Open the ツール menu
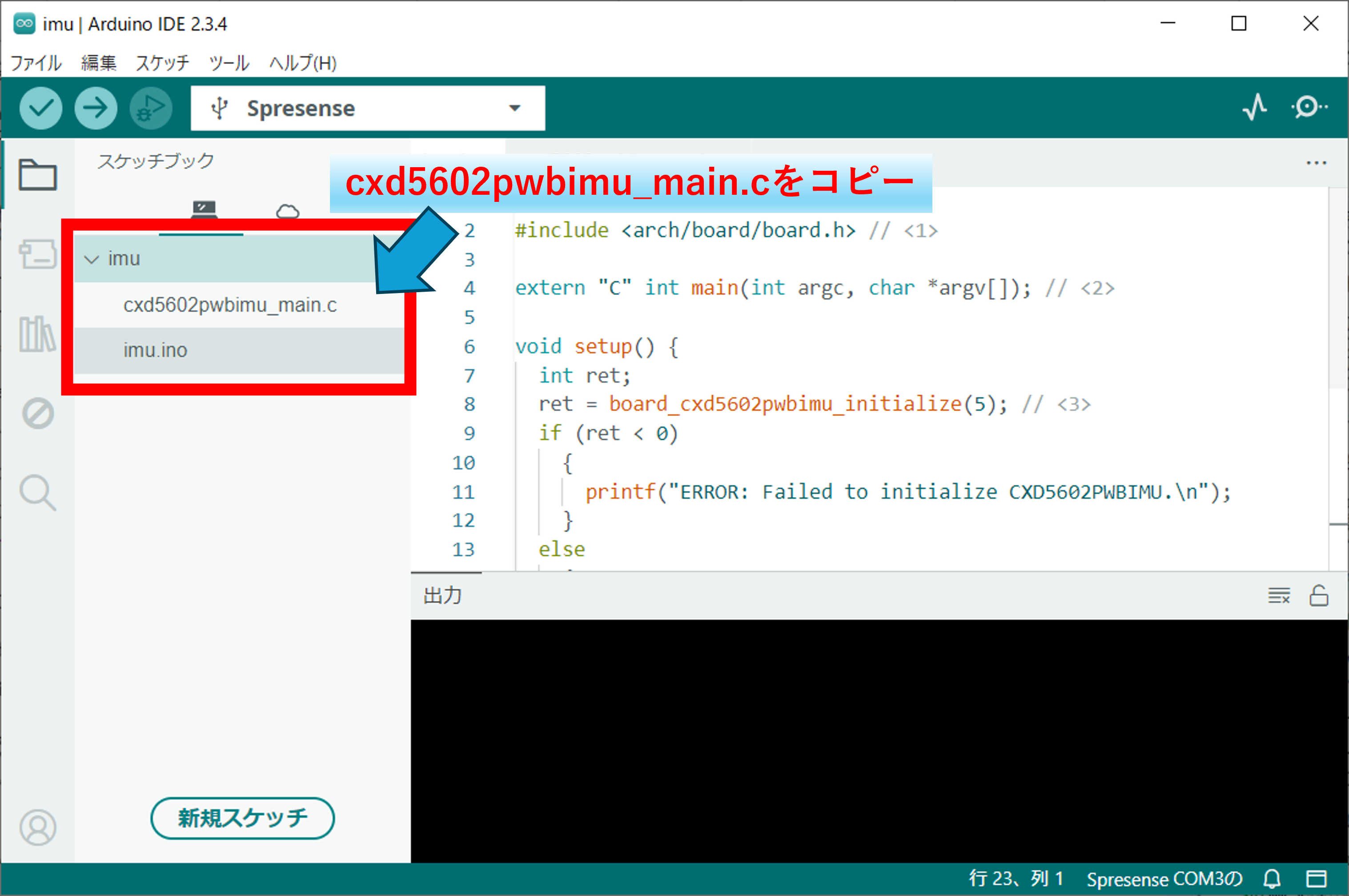 tap(228, 64)
